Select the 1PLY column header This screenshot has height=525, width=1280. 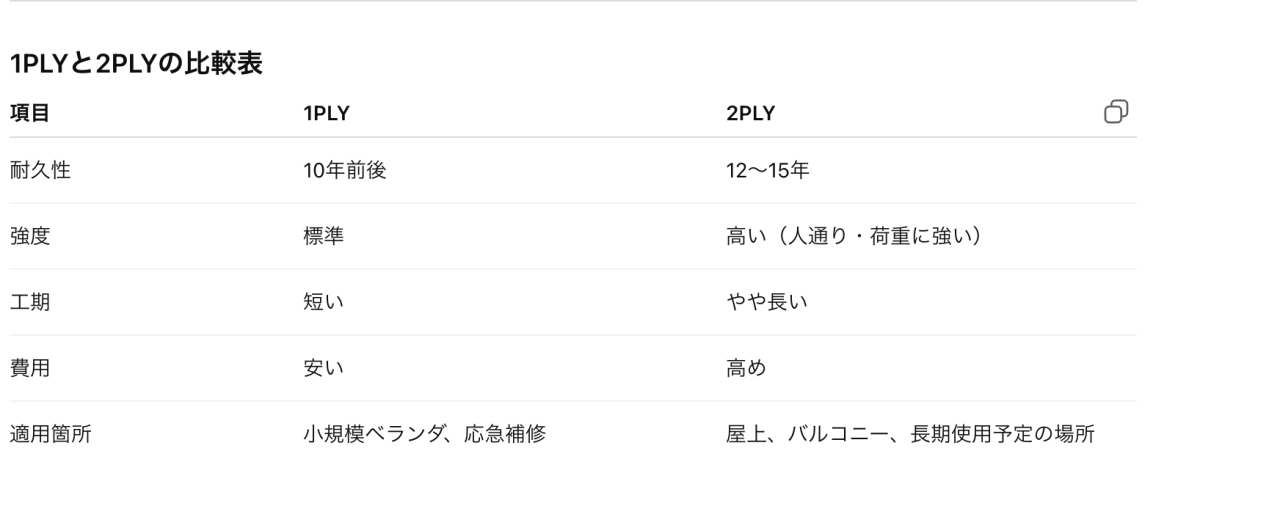coord(326,114)
